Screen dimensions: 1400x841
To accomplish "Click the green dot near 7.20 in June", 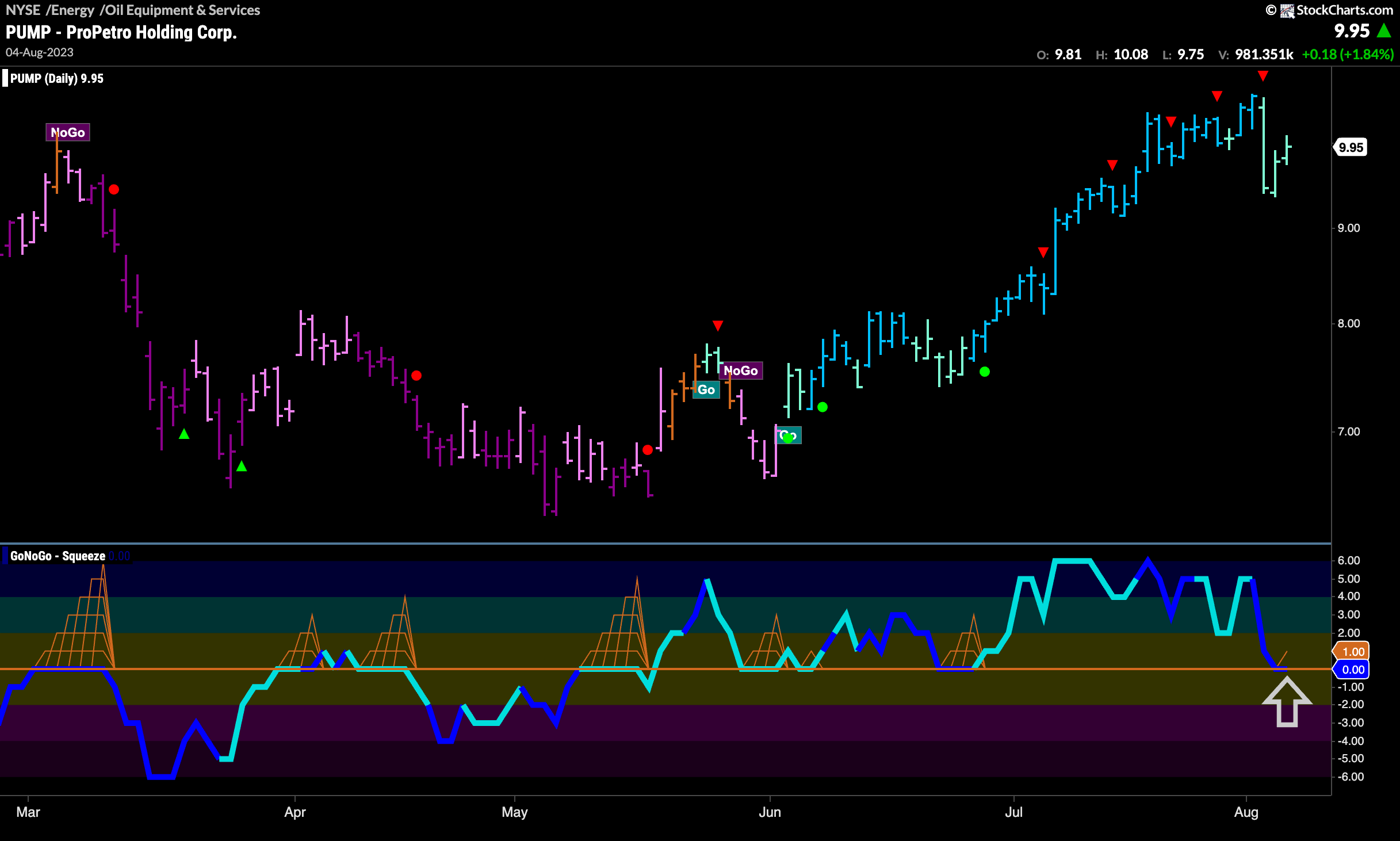I will [x=823, y=407].
